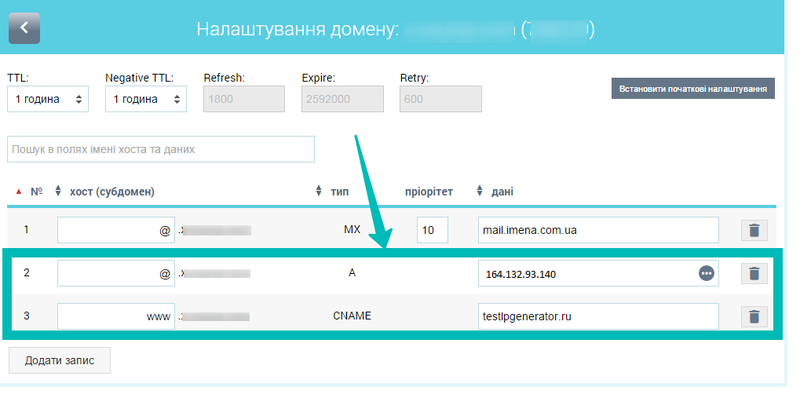Screen dimensions: 800x398
Task: Click the CNAME type cell
Action: [x=352, y=316]
